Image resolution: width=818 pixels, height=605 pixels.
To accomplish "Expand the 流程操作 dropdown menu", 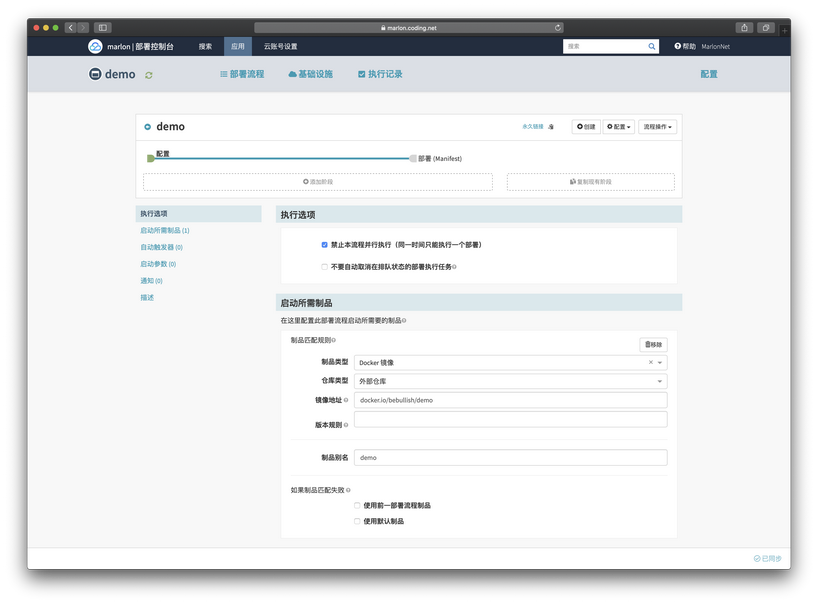I will coord(658,127).
